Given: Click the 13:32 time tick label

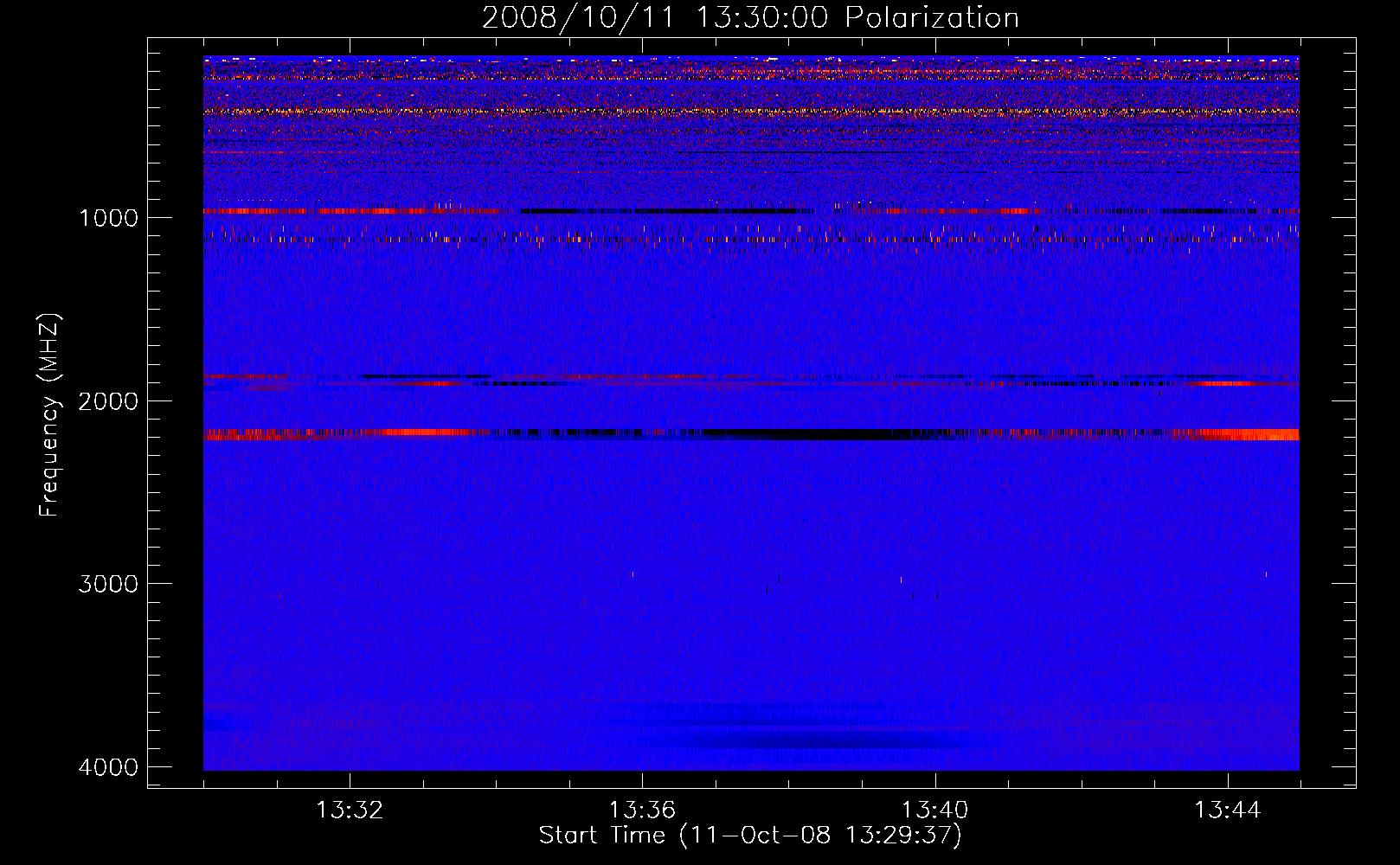Looking at the screenshot, I should click(350, 810).
